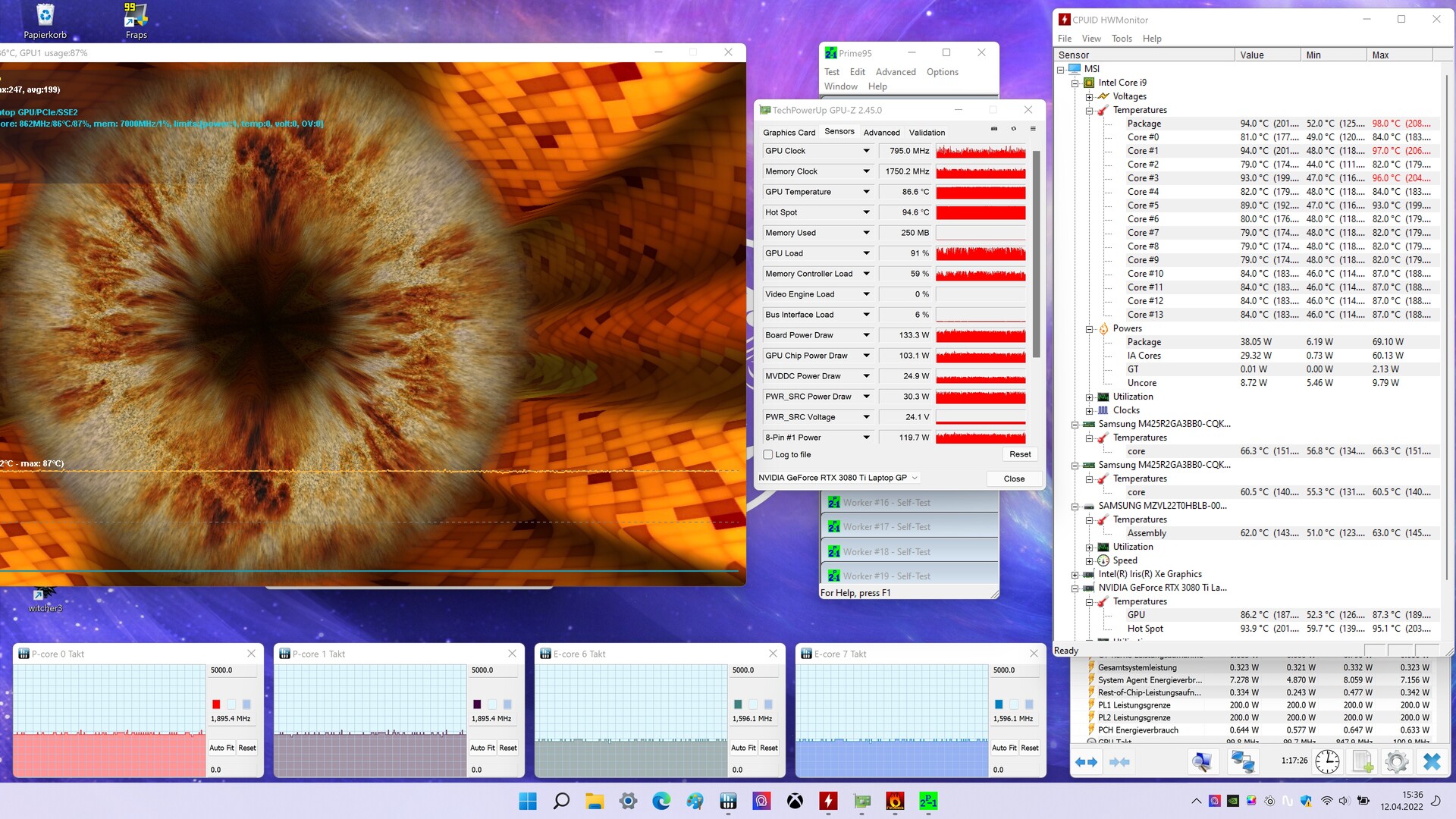Screen dimensions: 1456x819
Task: Close the P-core 0 Takt graph
Action: click(251, 654)
